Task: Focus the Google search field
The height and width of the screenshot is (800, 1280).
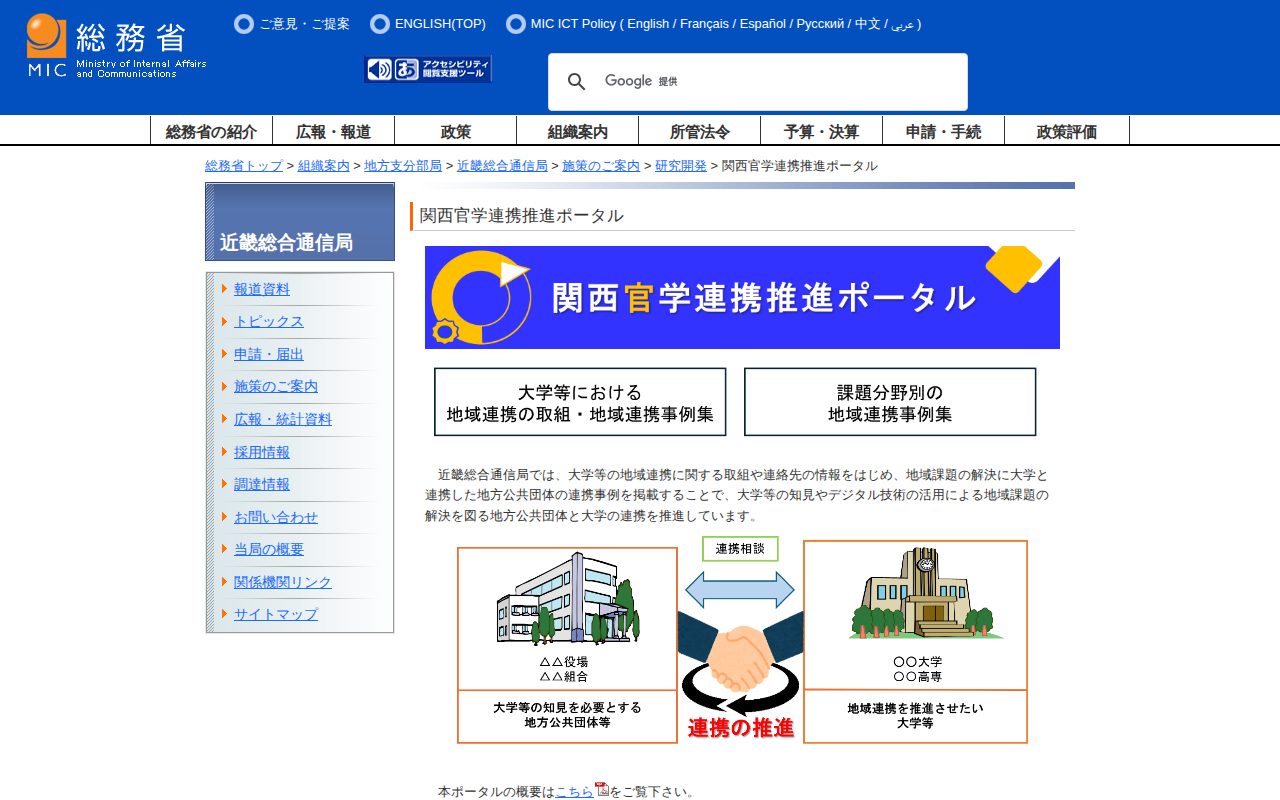Action: 775,82
